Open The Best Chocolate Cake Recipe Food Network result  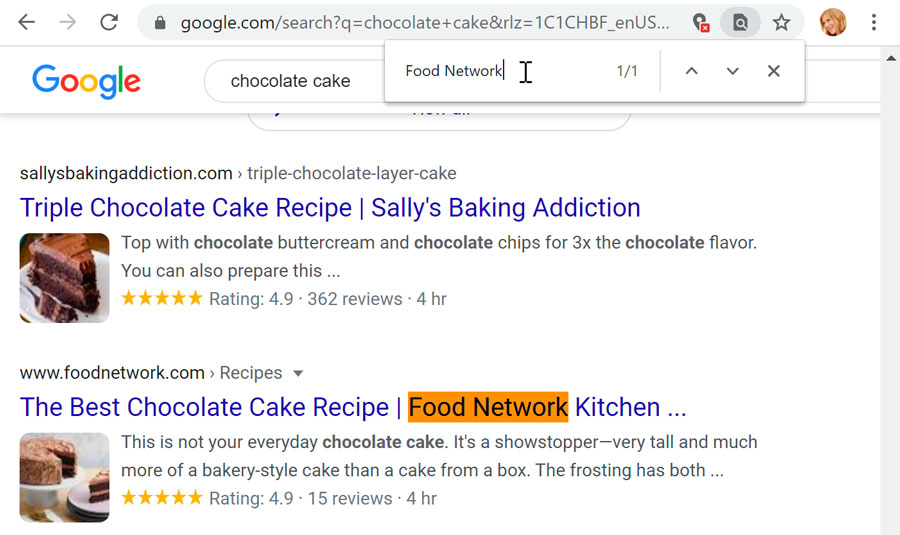(353, 407)
